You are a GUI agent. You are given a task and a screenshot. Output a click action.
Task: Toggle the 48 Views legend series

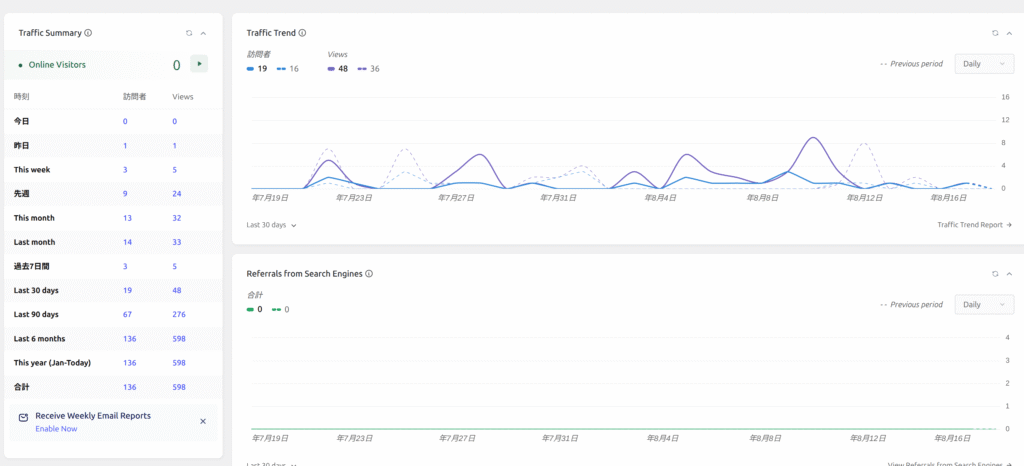[338, 69]
